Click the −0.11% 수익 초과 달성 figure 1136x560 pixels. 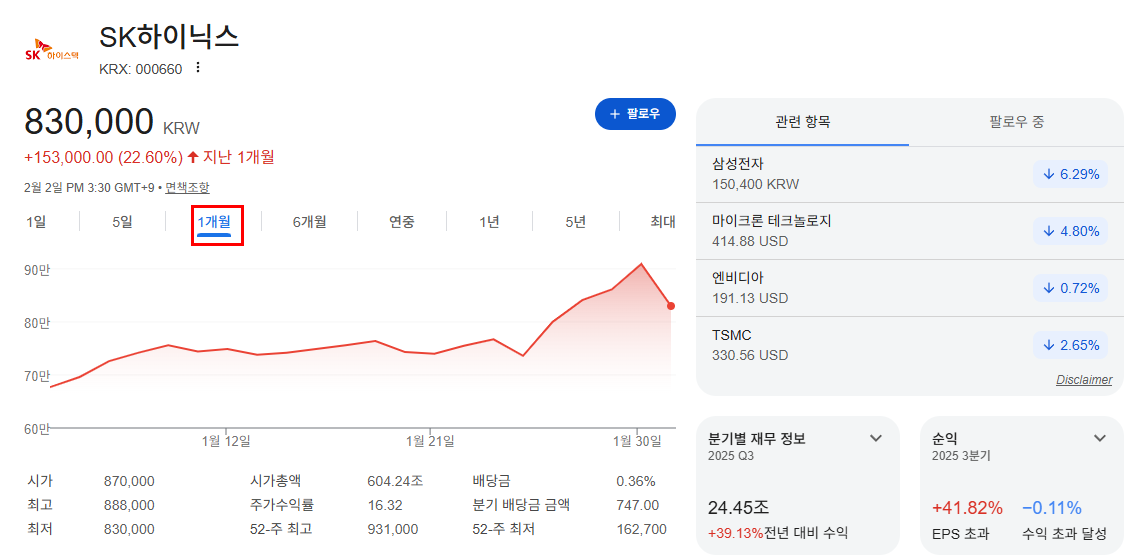[1052, 508]
